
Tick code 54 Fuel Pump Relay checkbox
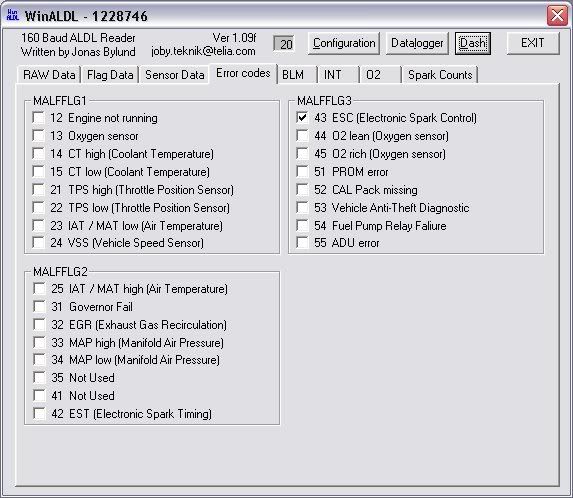(x=302, y=225)
